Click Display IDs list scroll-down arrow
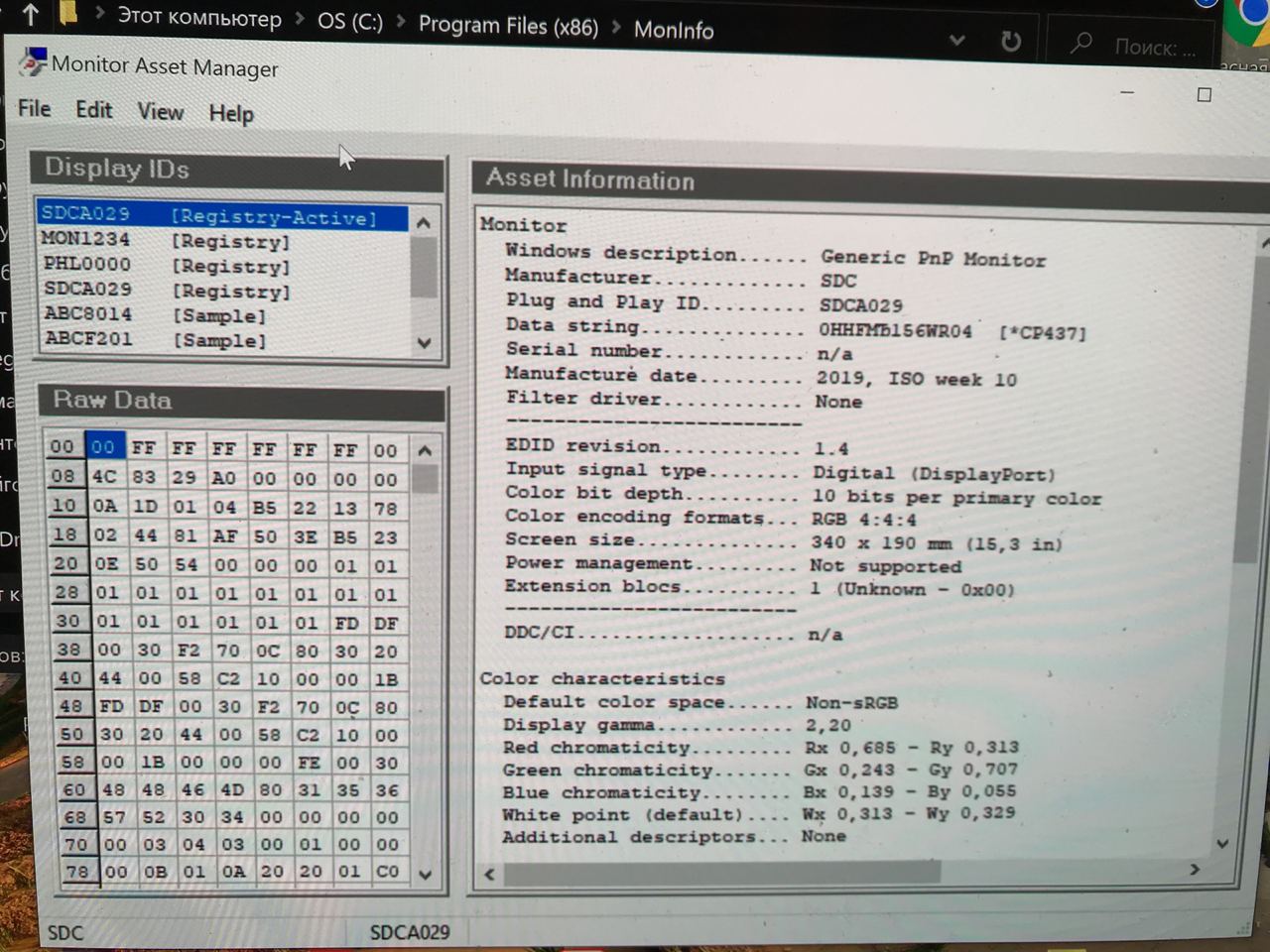The image size is (1270, 952). click(x=425, y=343)
